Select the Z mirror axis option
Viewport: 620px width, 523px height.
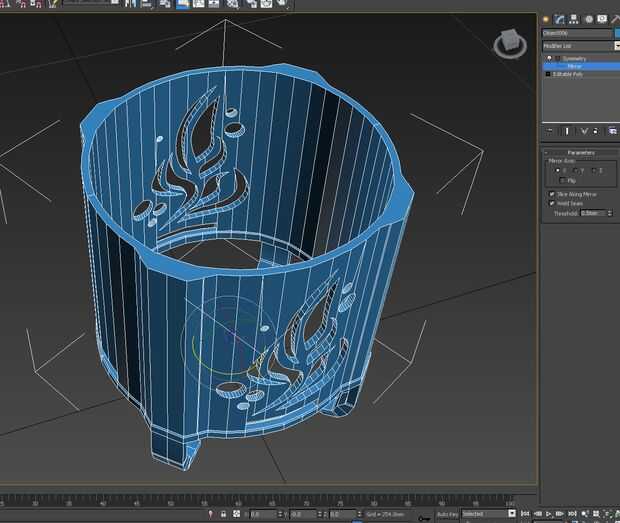click(595, 170)
